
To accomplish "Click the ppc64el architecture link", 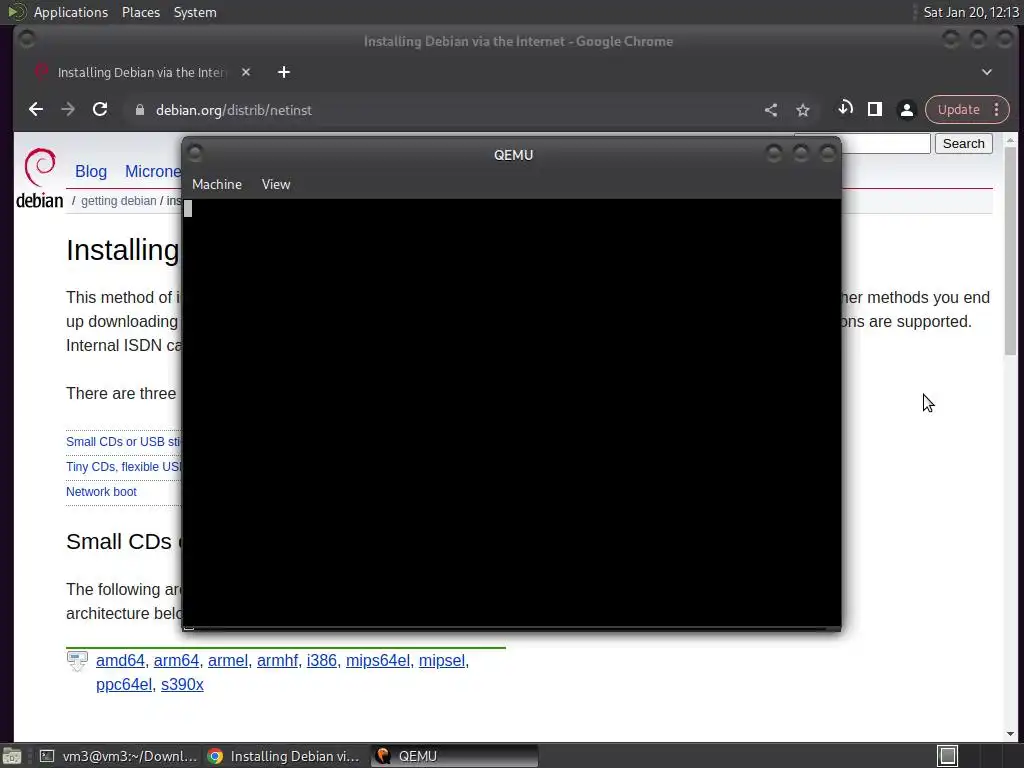I will 124,684.
